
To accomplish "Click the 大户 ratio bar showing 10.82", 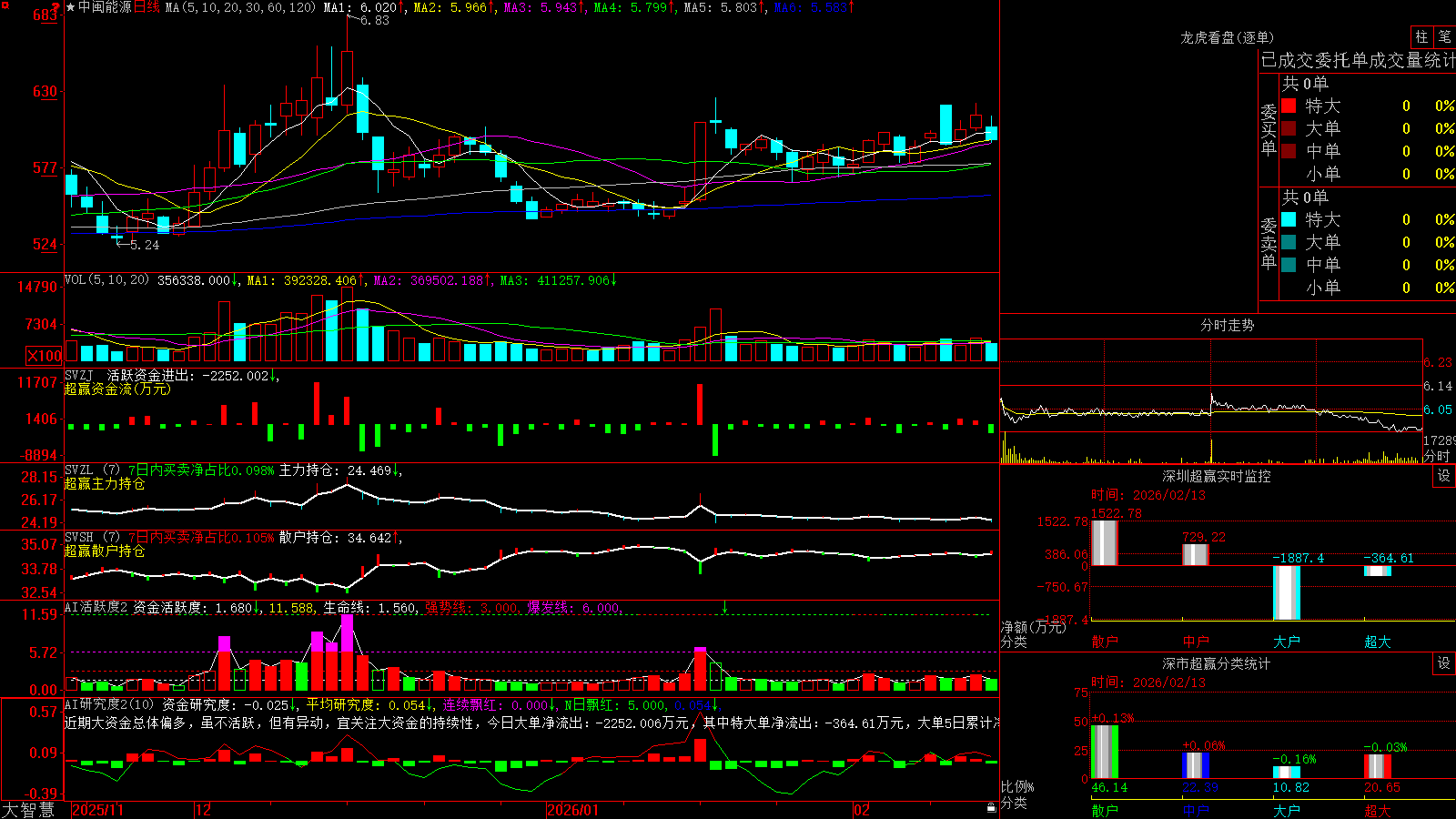I will [x=1287, y=772].
